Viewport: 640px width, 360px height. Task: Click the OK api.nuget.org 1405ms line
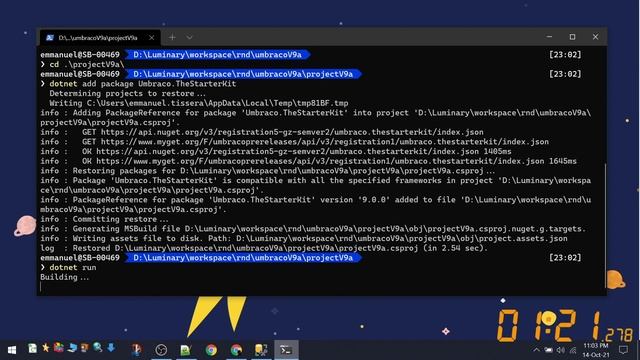[x=276, y=151]
